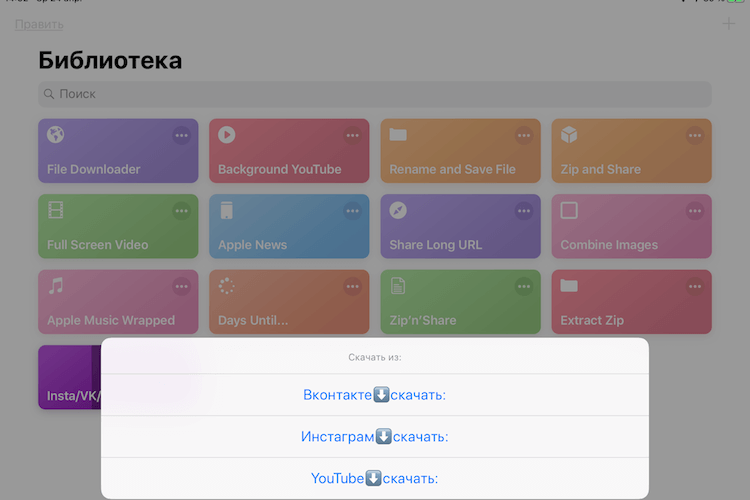Open Apple News more options
The height and width of the screenshot is (500, 750).
[x=353, y=211]
